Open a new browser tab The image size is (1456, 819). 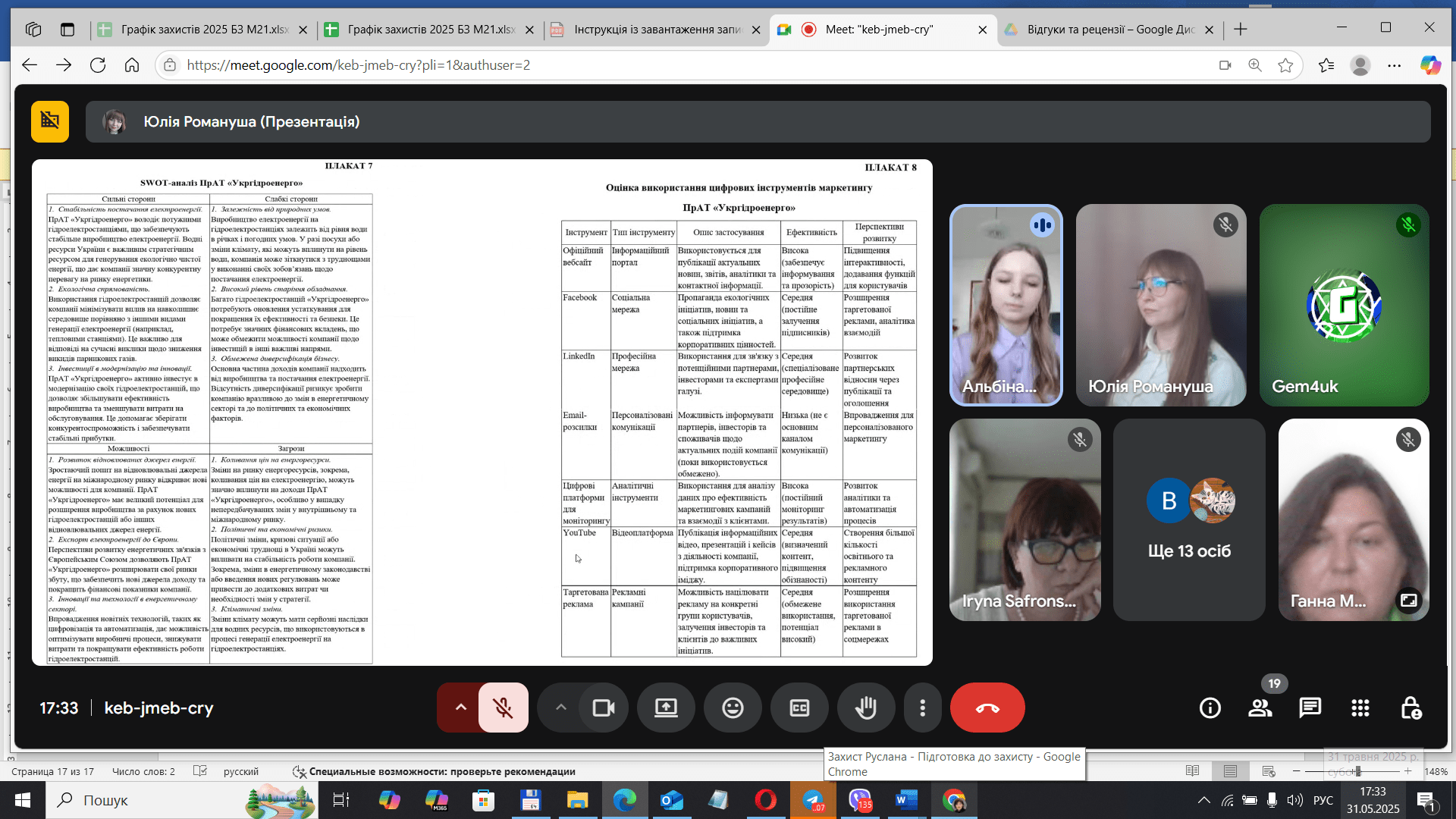coord(1241,30)
